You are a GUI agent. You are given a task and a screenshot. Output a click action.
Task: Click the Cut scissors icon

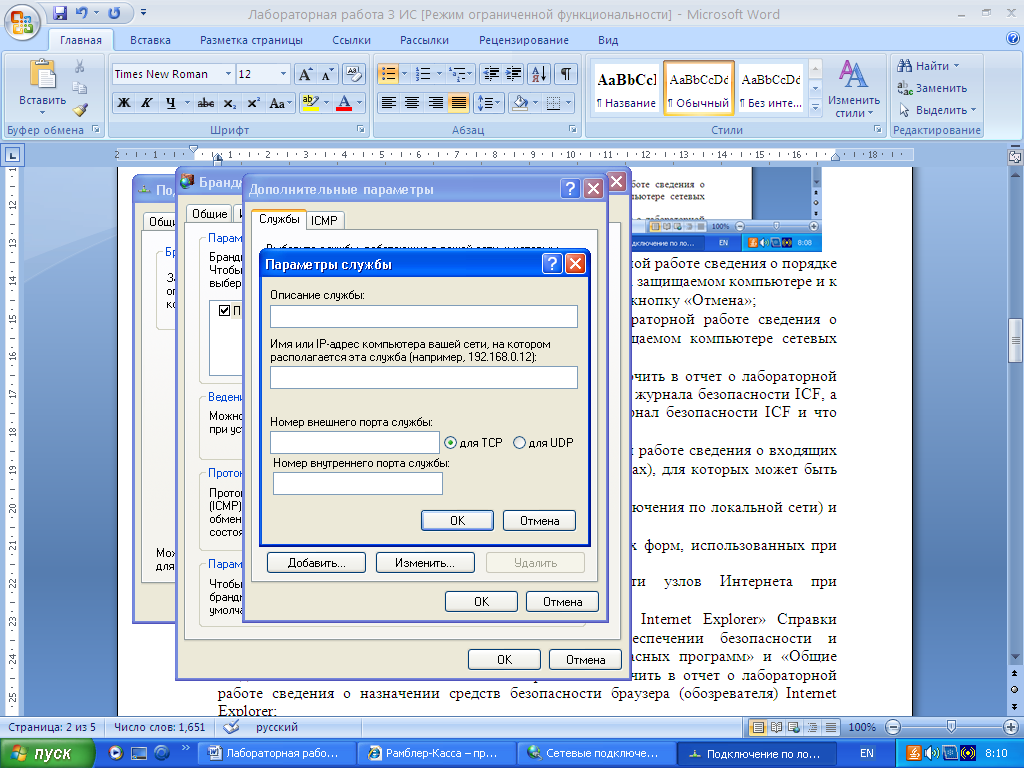pyautogui.click(x=80, y=66)
